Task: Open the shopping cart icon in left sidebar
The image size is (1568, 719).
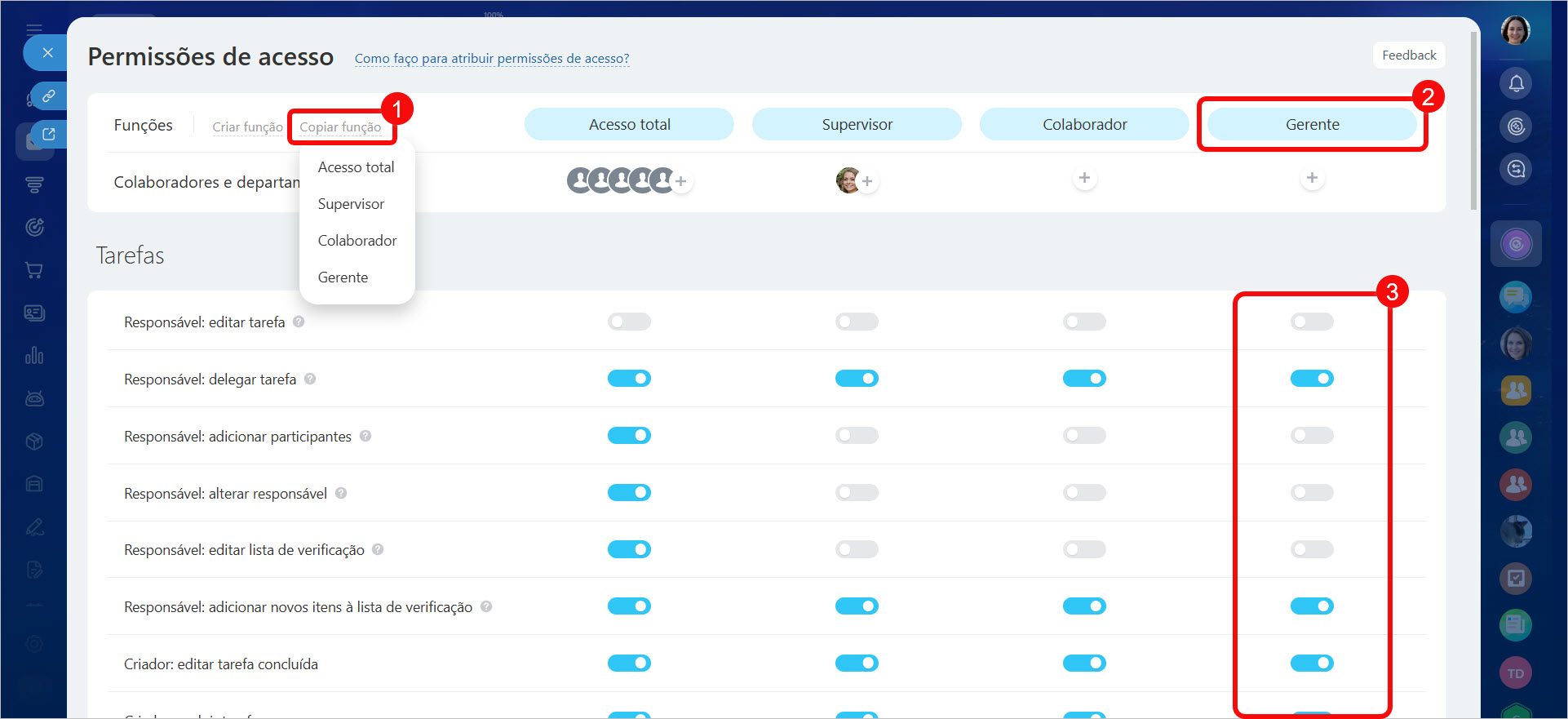Action: [34, 270]
